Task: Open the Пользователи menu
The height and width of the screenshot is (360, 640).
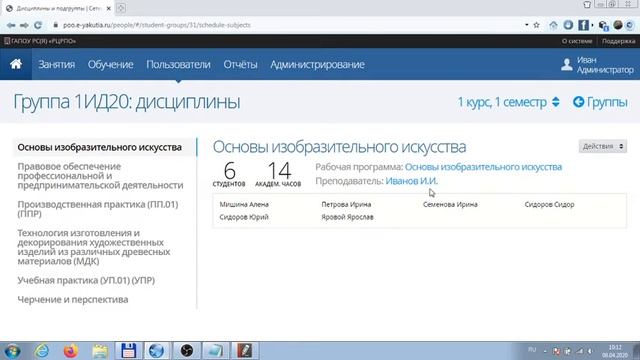Action: [178, 64]
